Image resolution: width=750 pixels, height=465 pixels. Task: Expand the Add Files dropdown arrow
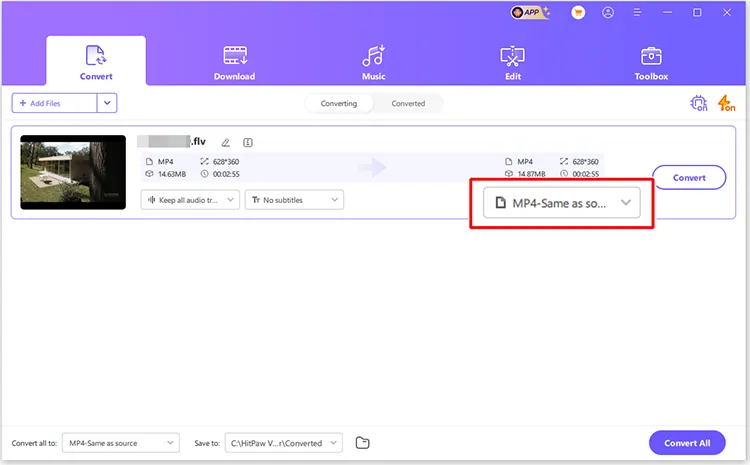pyautogui.click(x=107, y=103)
